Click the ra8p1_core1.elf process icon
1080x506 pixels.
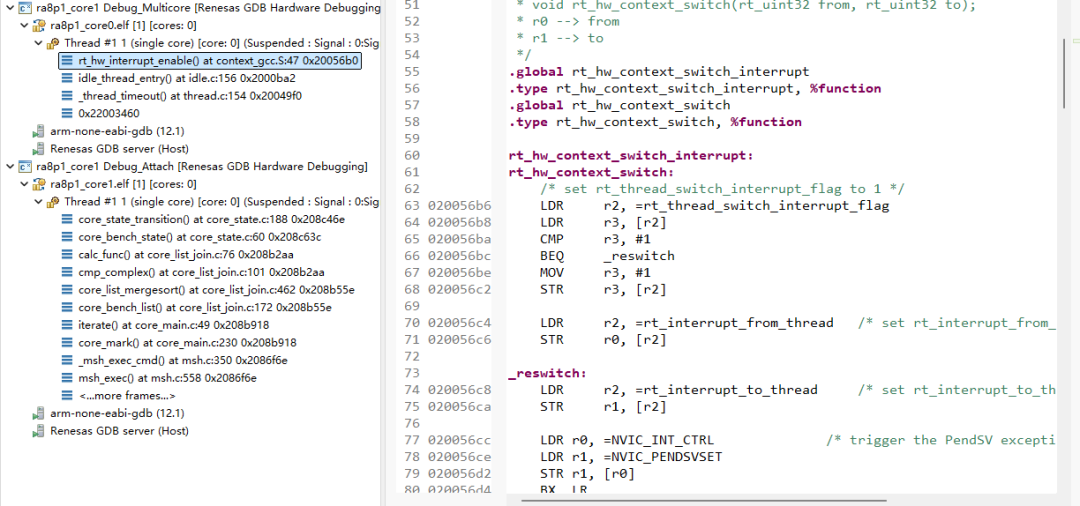click(x=39, y=185)
